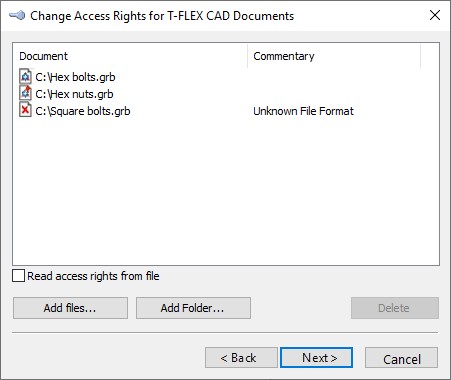Open the Add files dialog
451x380 pixels.
click(70, 308)
